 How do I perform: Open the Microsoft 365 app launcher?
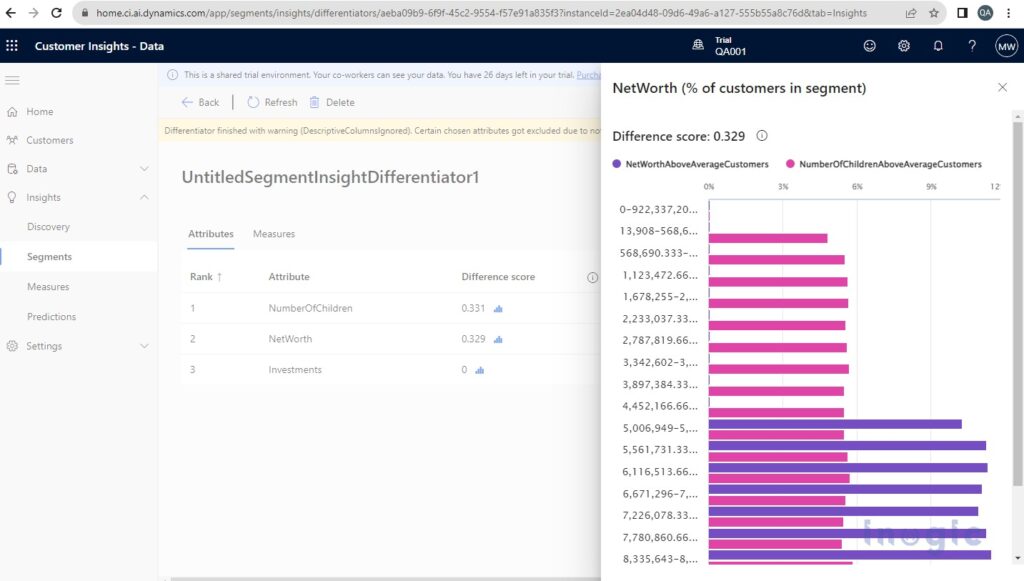pyautogui.click(x=12, y=46)
